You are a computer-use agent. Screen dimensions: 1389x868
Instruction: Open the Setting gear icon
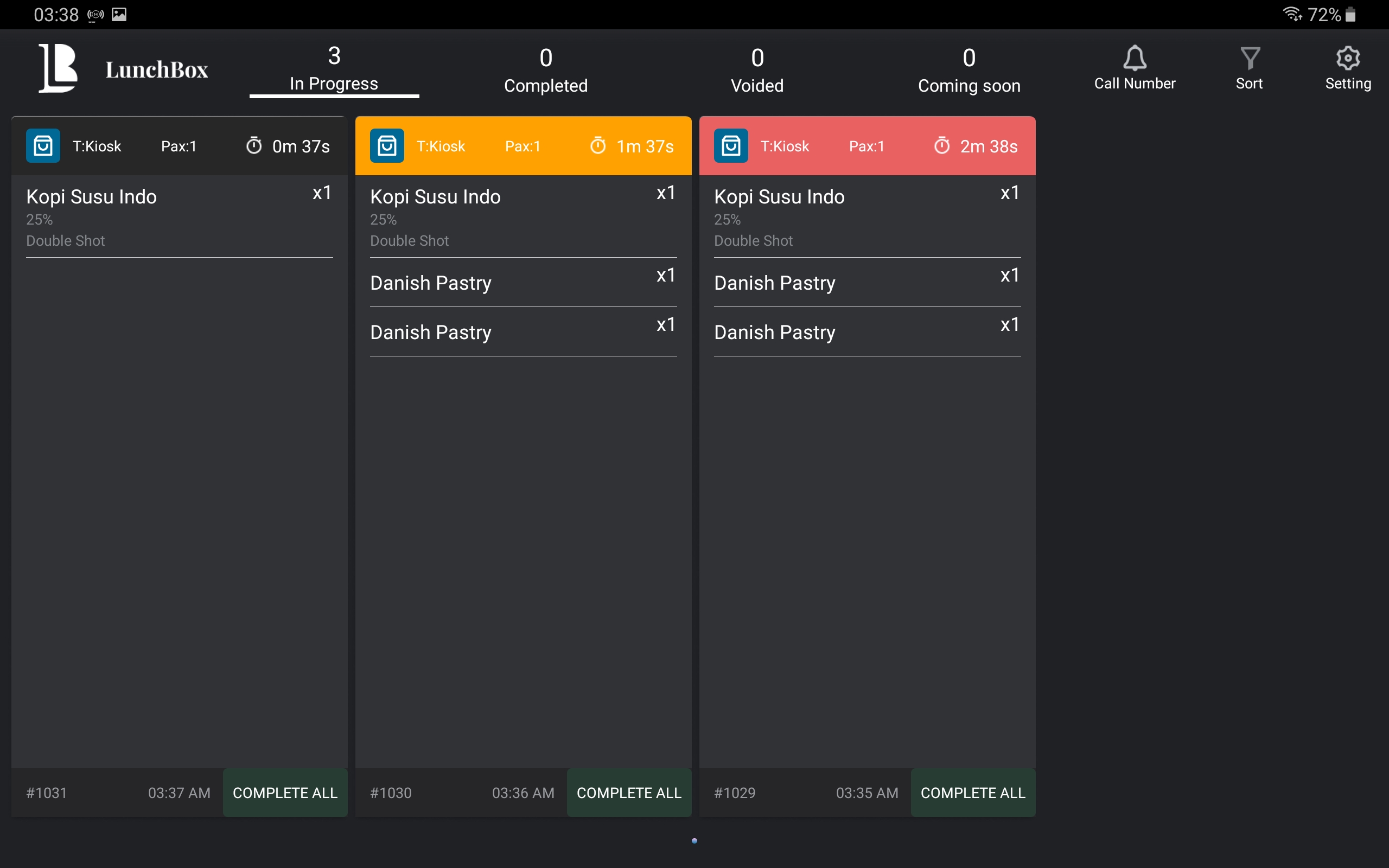(x=1348, y=59)
